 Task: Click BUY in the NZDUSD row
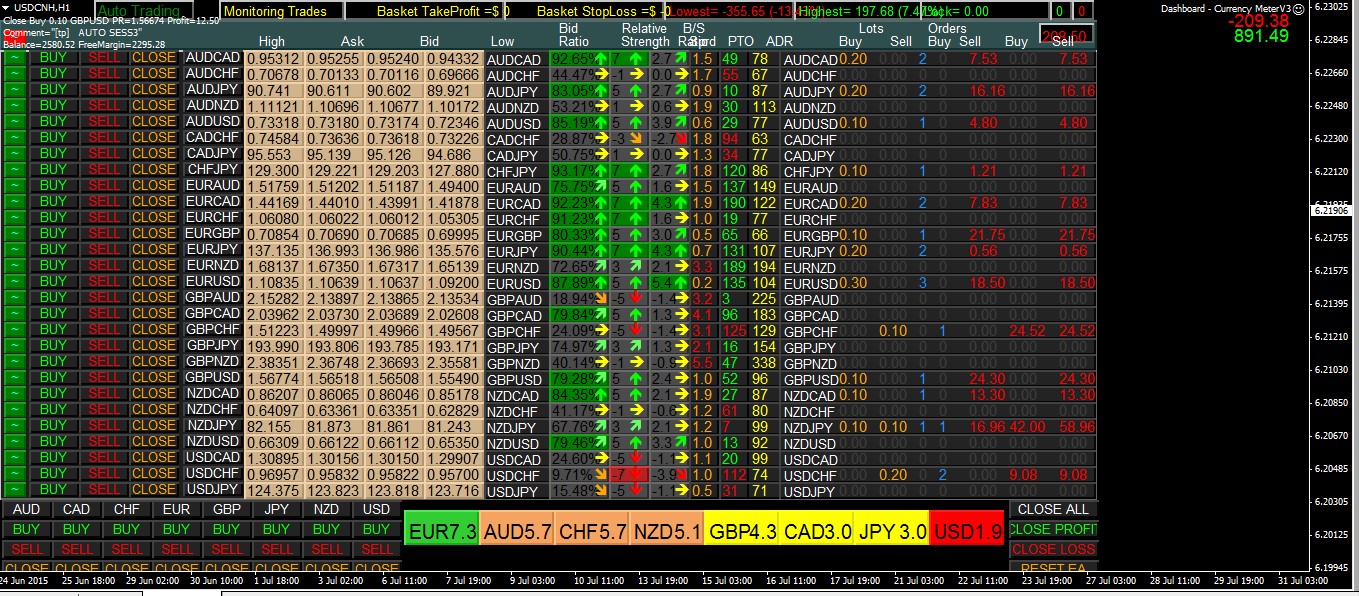pos(54,442)
